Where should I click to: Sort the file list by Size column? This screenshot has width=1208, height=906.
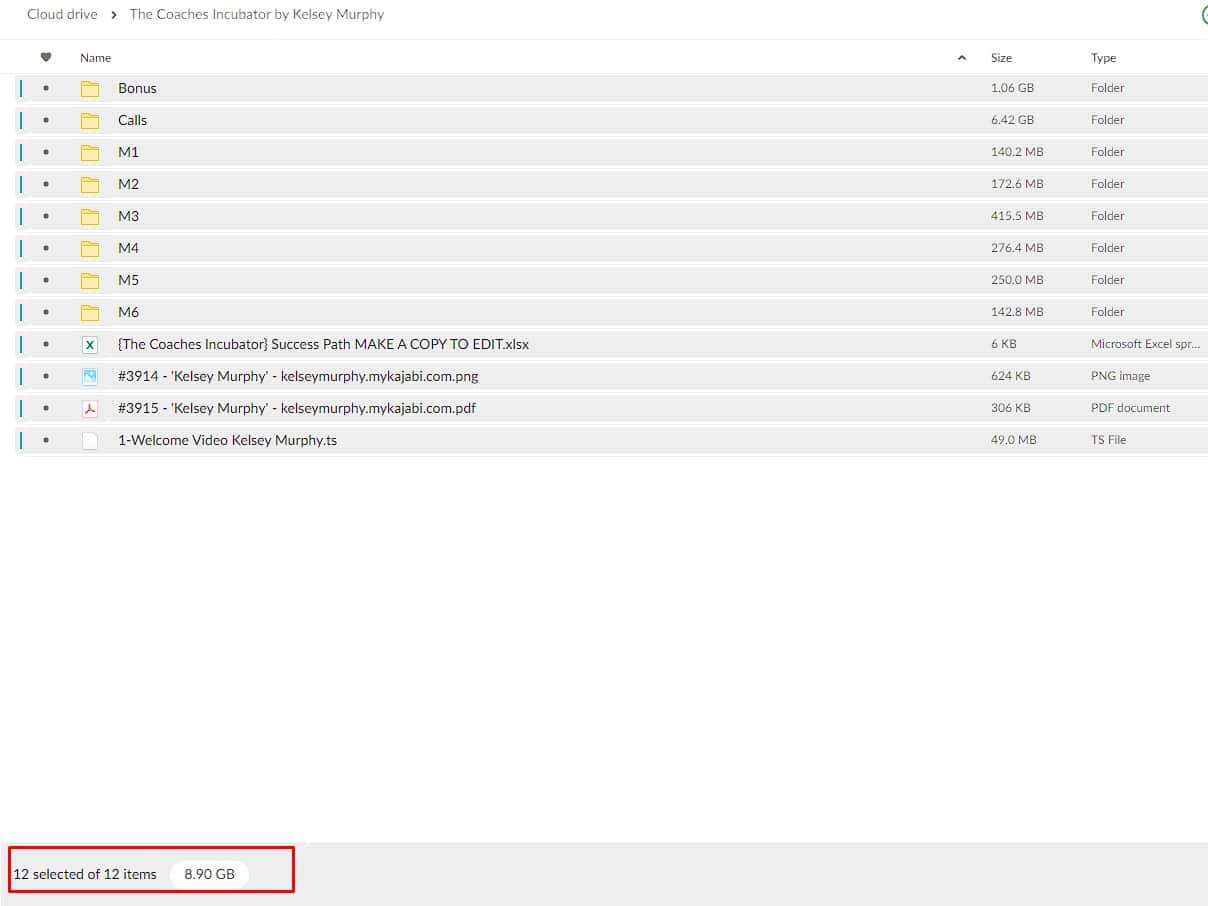click(x=1001, y=58)
